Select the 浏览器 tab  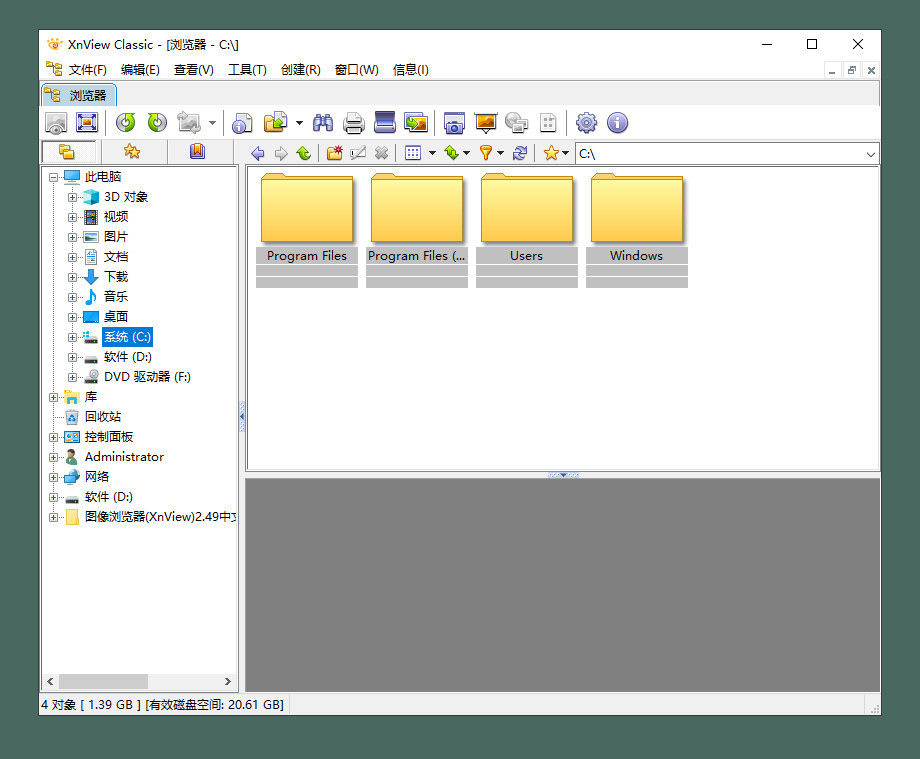(79, 95)
